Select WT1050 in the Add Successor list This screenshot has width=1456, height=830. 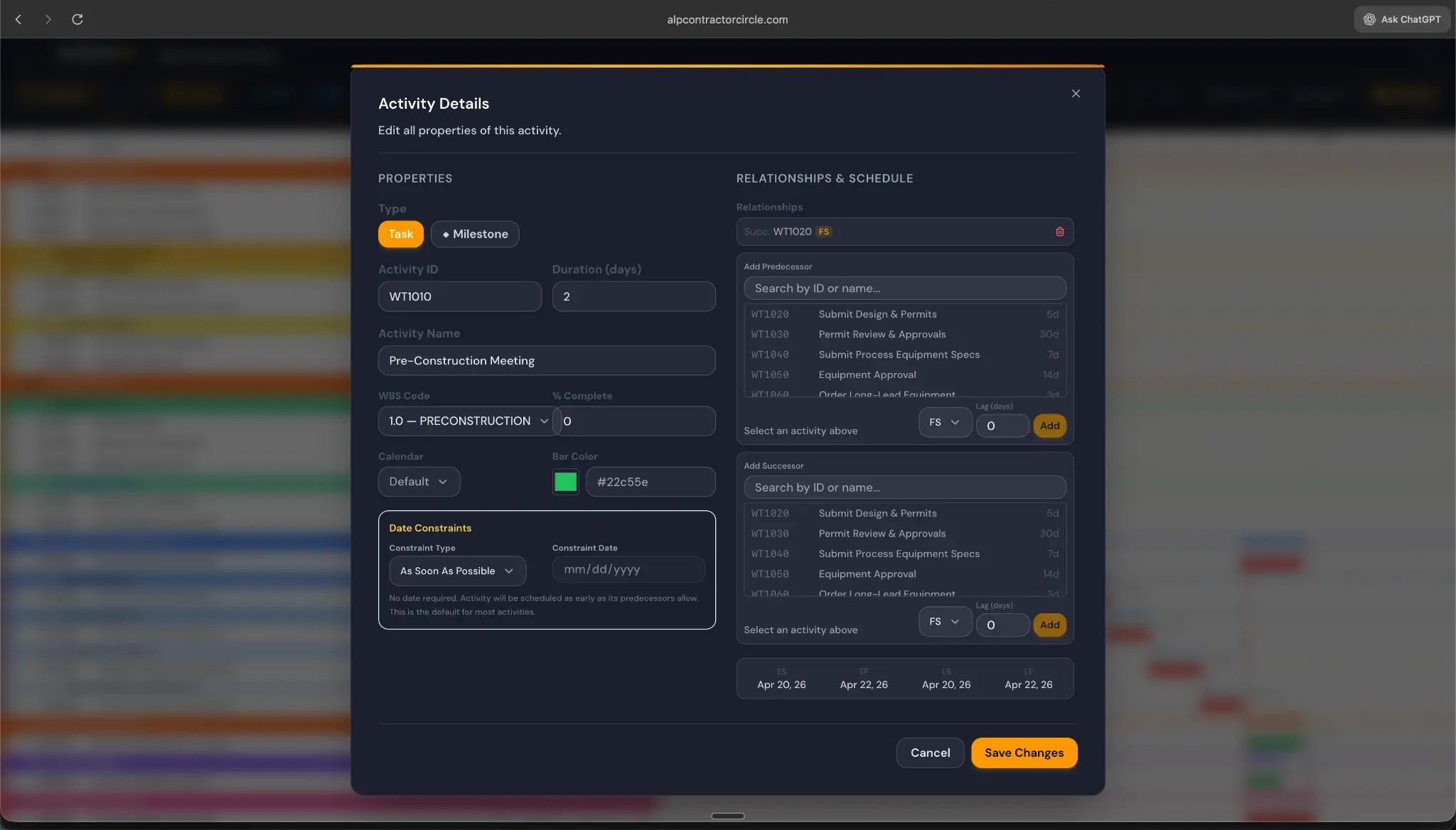[x=905, y=573]
